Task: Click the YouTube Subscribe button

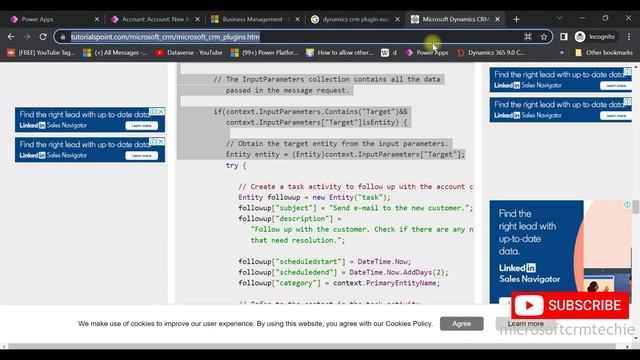Action: click(570, 305)
